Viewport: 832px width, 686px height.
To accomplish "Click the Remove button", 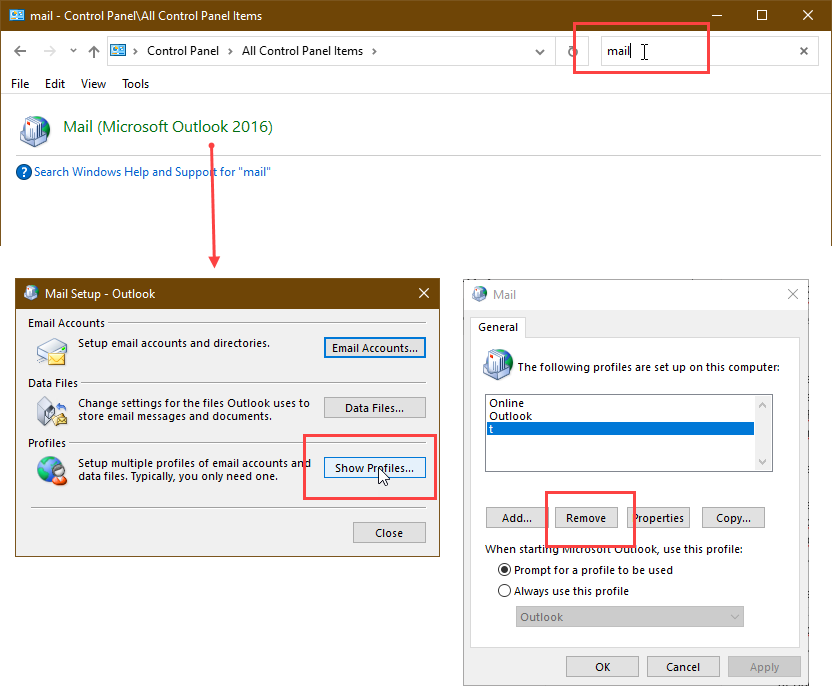I will coord(586,518).
